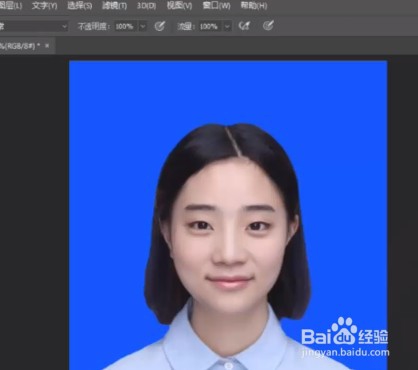The image size is (418, 370).
Task: Click the 不透明度 label
Action: click(x=93, y=26)
